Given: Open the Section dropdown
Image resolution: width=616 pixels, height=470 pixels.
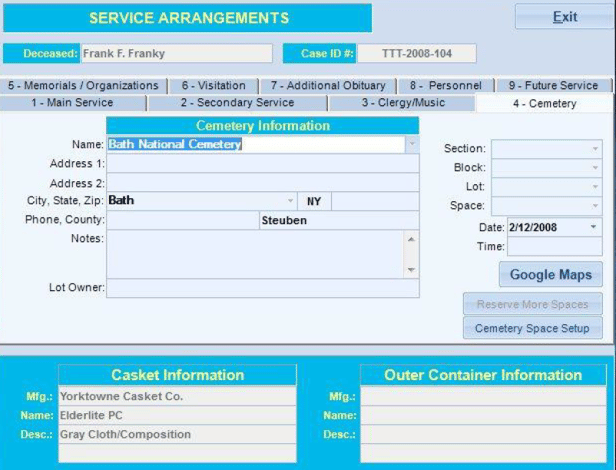Looking at the screenshot, I should [x=596, y=149].
